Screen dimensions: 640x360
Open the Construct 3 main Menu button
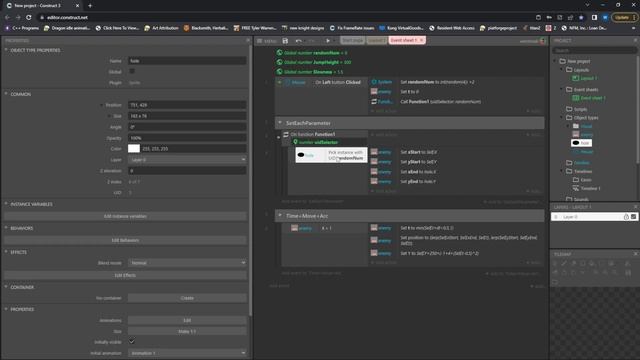[267, 41]
